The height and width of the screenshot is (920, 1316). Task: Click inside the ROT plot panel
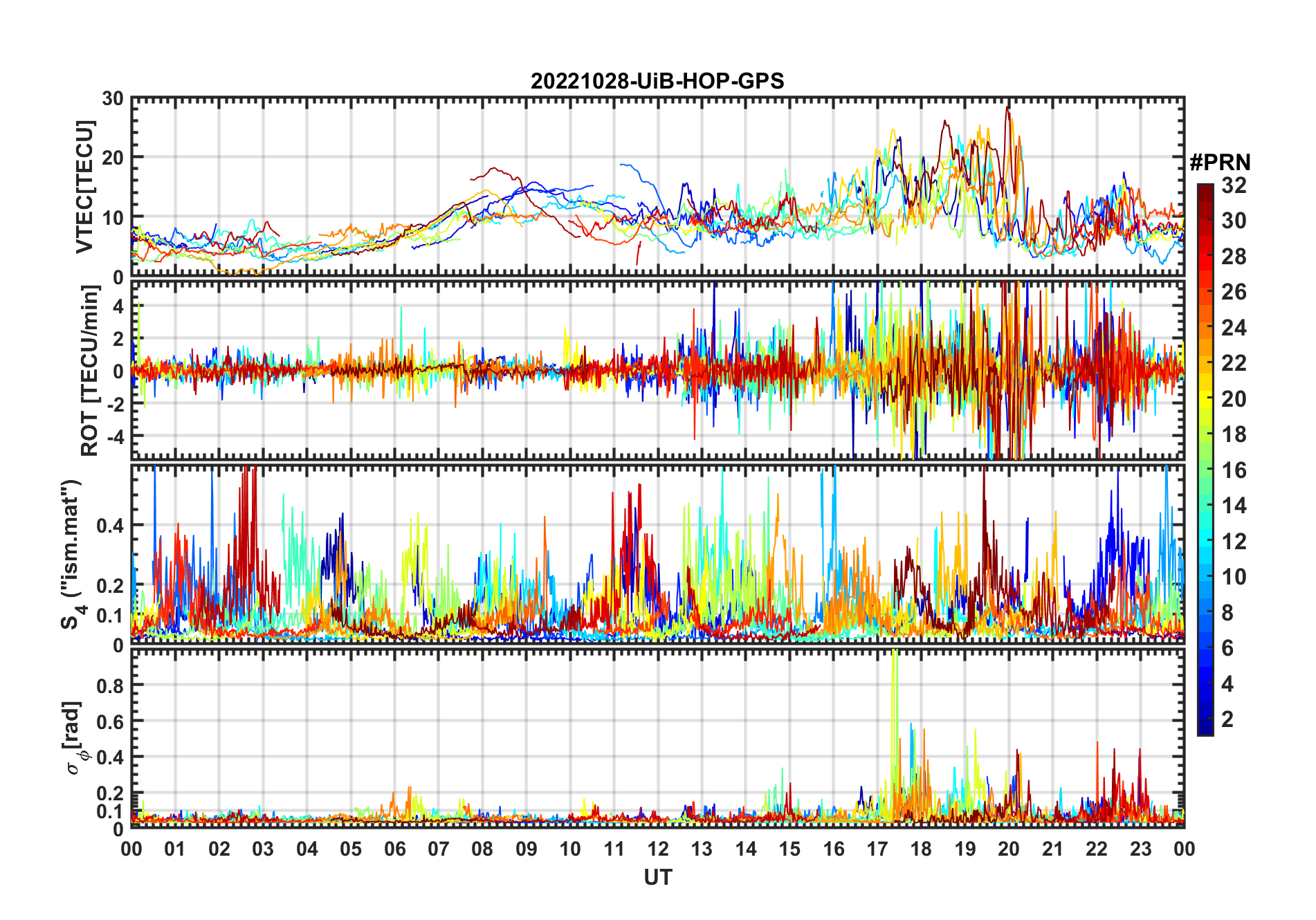coord(658,370)
